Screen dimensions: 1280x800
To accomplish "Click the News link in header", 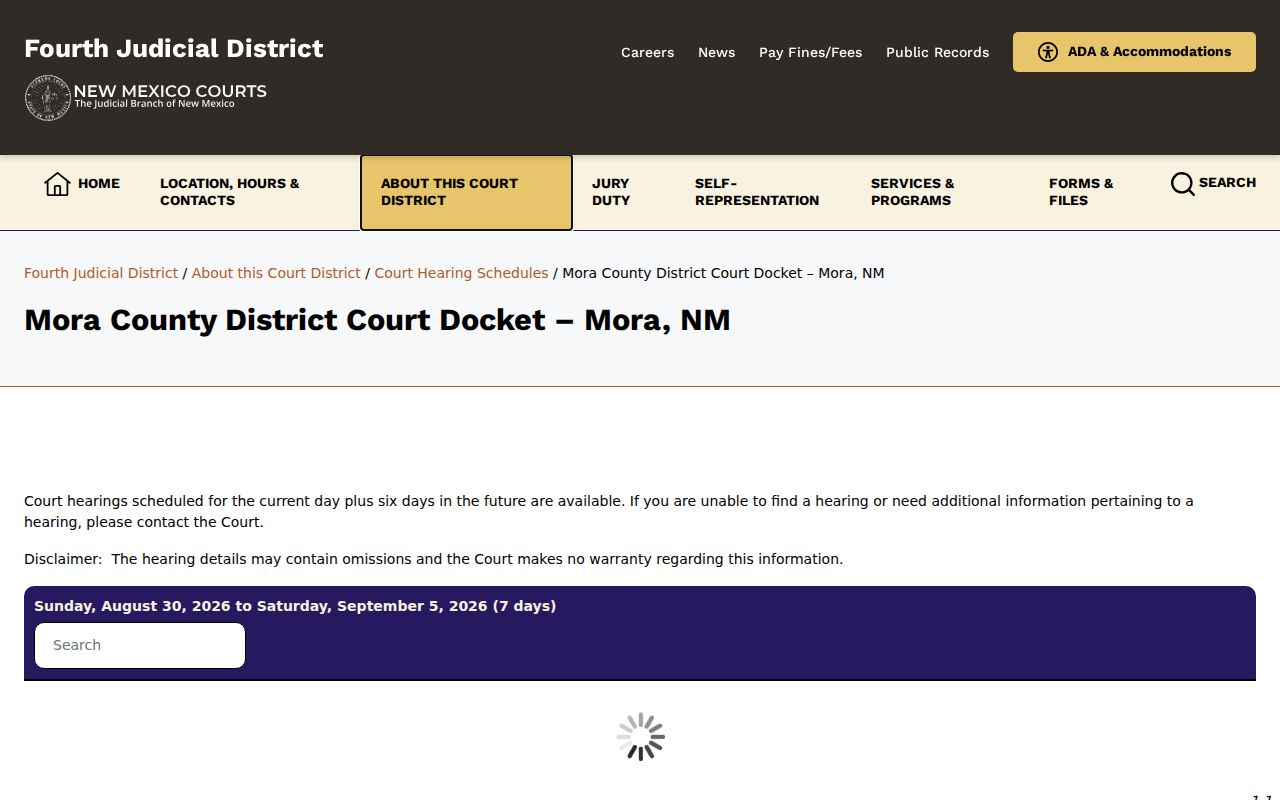I will point(716,52).
